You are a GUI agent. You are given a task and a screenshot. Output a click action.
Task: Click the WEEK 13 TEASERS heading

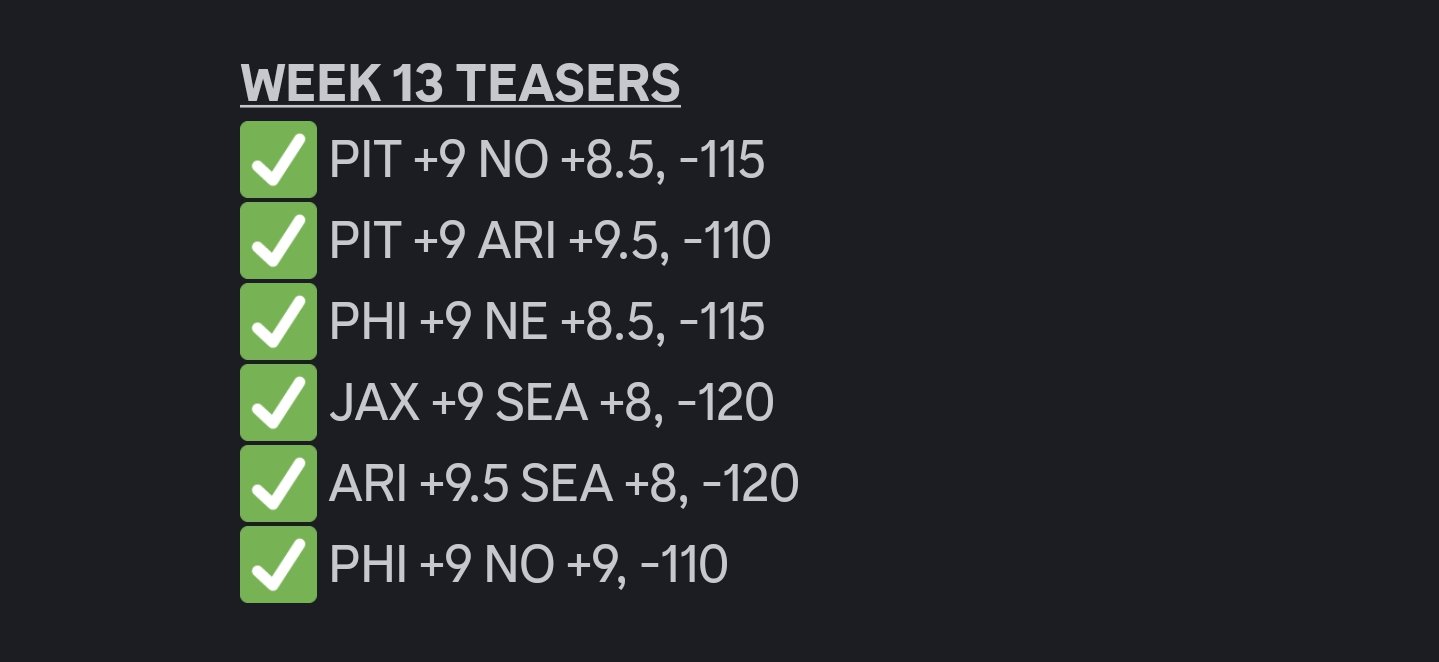pos(460,84)
